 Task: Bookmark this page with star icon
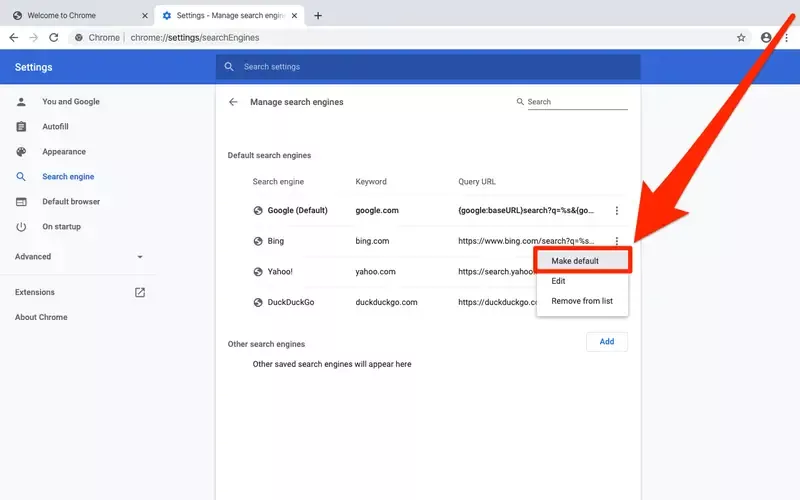pyautogui.click(x=741, y=37)
